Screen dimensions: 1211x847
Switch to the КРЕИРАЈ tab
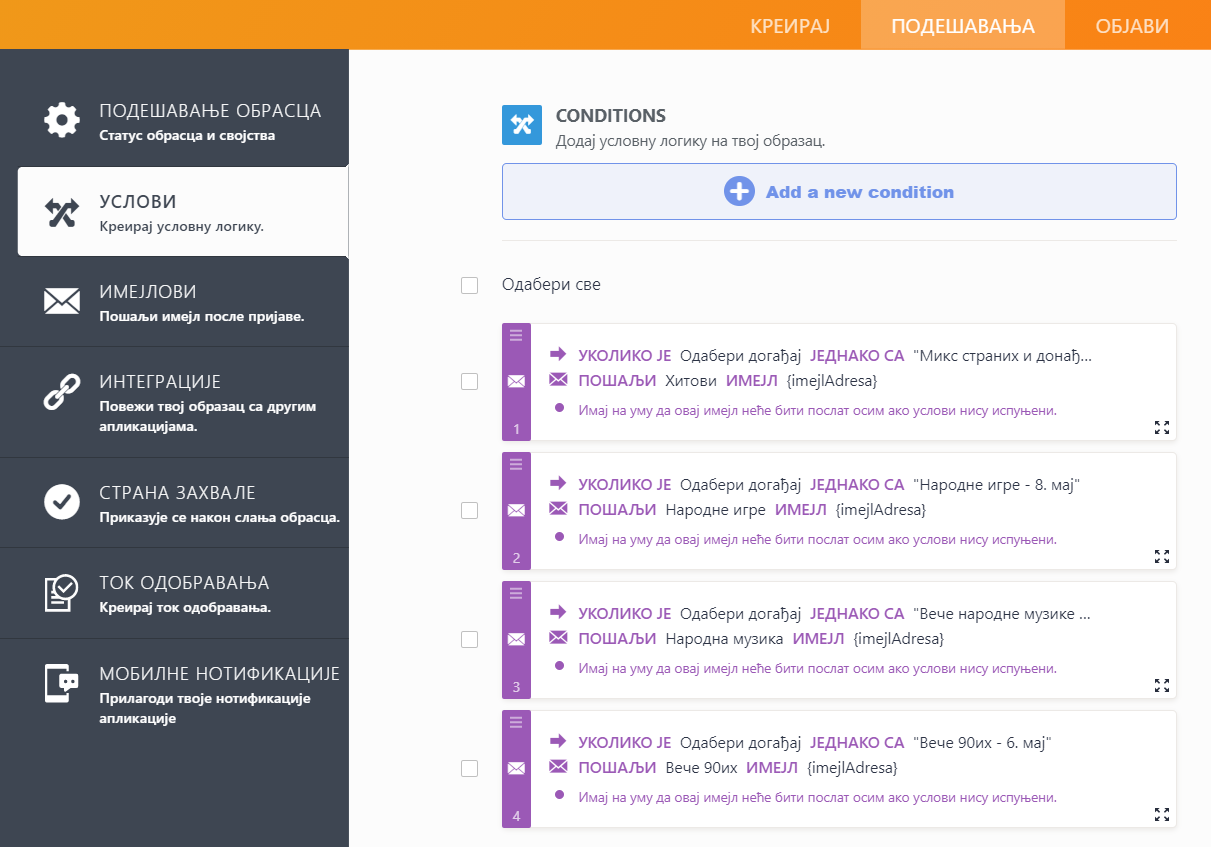pyautogui.click(x=790, y=26)
